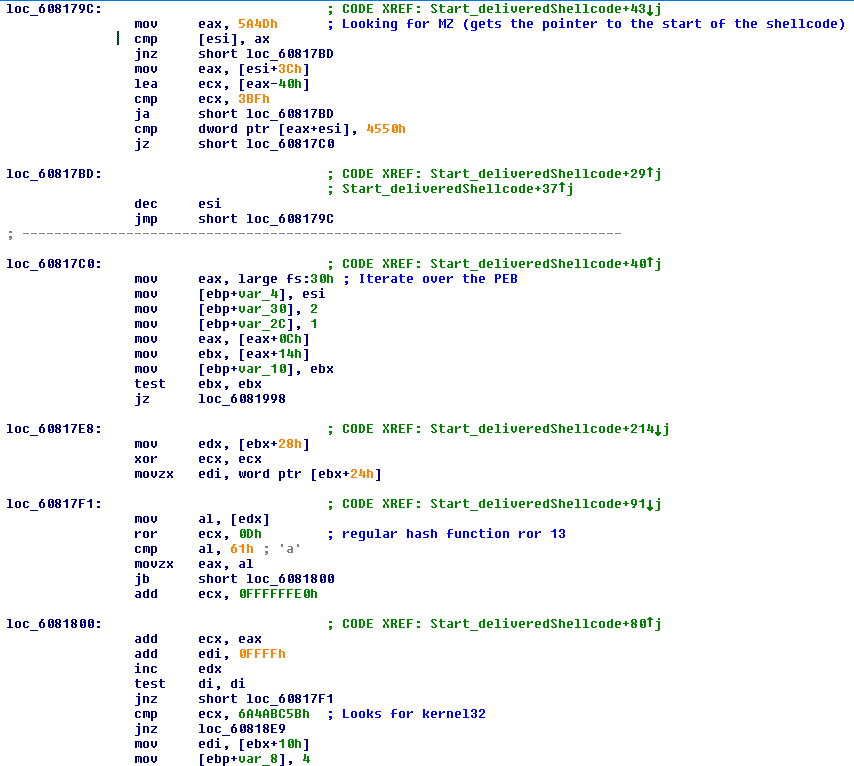Click 'mov al, [edx]' instruction
Screen dimensions: 854x766
[x=202, y=519]
